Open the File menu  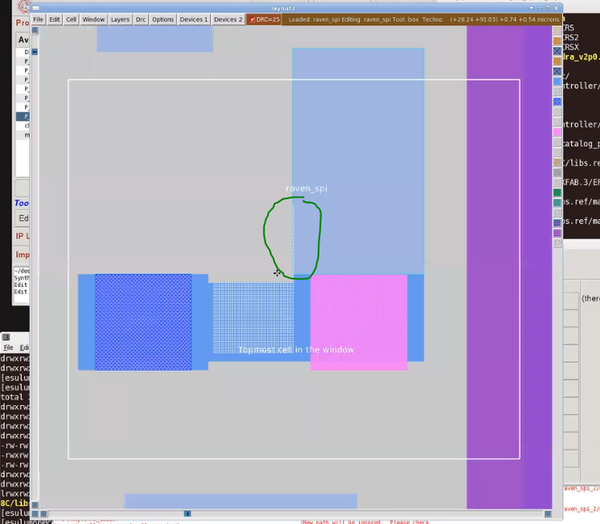[x=38, y=19]
